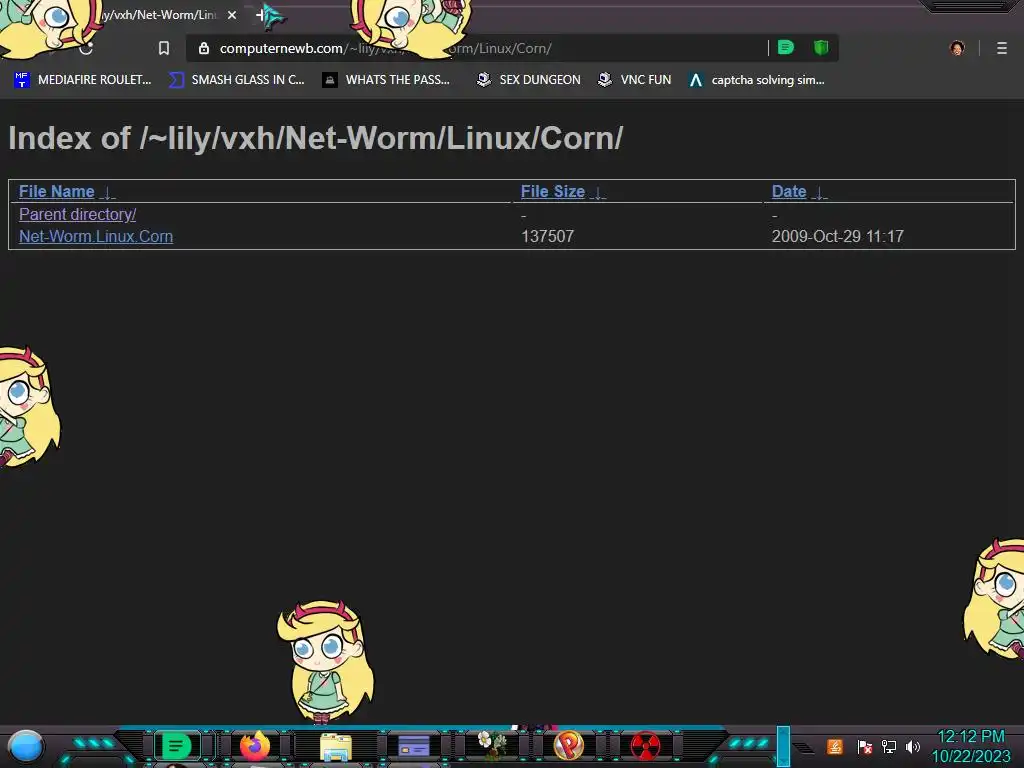Viewport: 1024px width, 768px height.
Task: Open the flower plant taskbar icon
Action: point(492,744)
